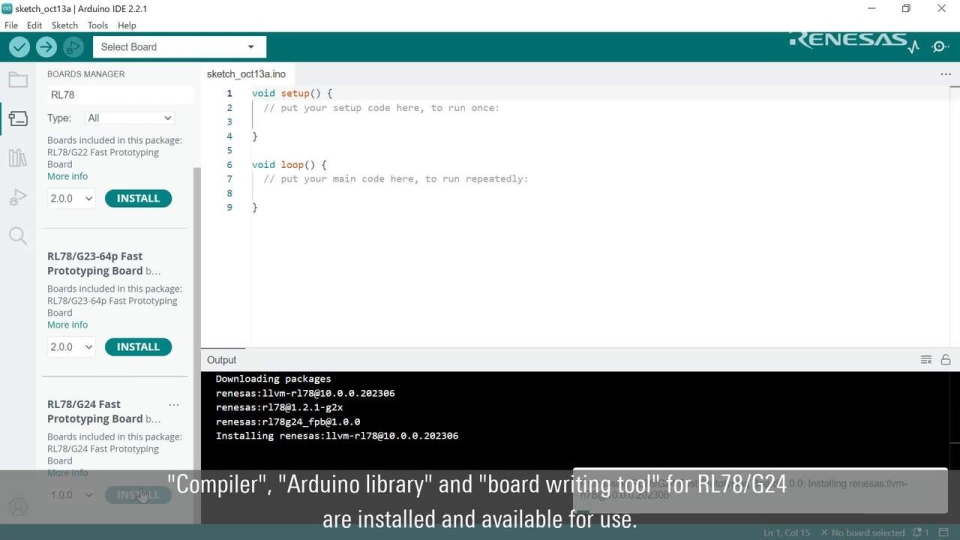
Task: Click the Verify checkmark button
Action: coord(19,47)
